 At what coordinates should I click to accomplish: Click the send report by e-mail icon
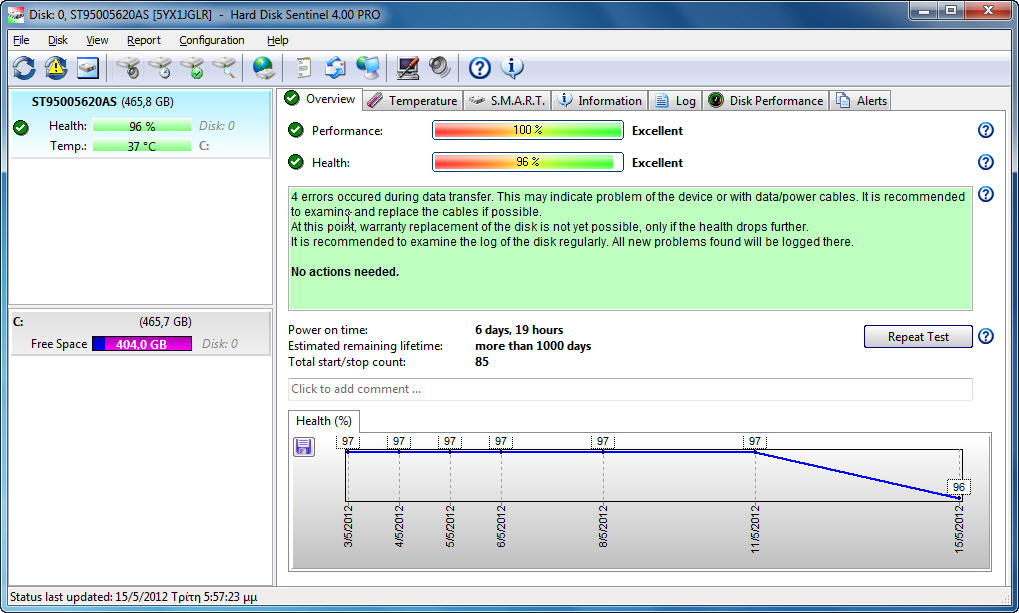coord(335,68)
